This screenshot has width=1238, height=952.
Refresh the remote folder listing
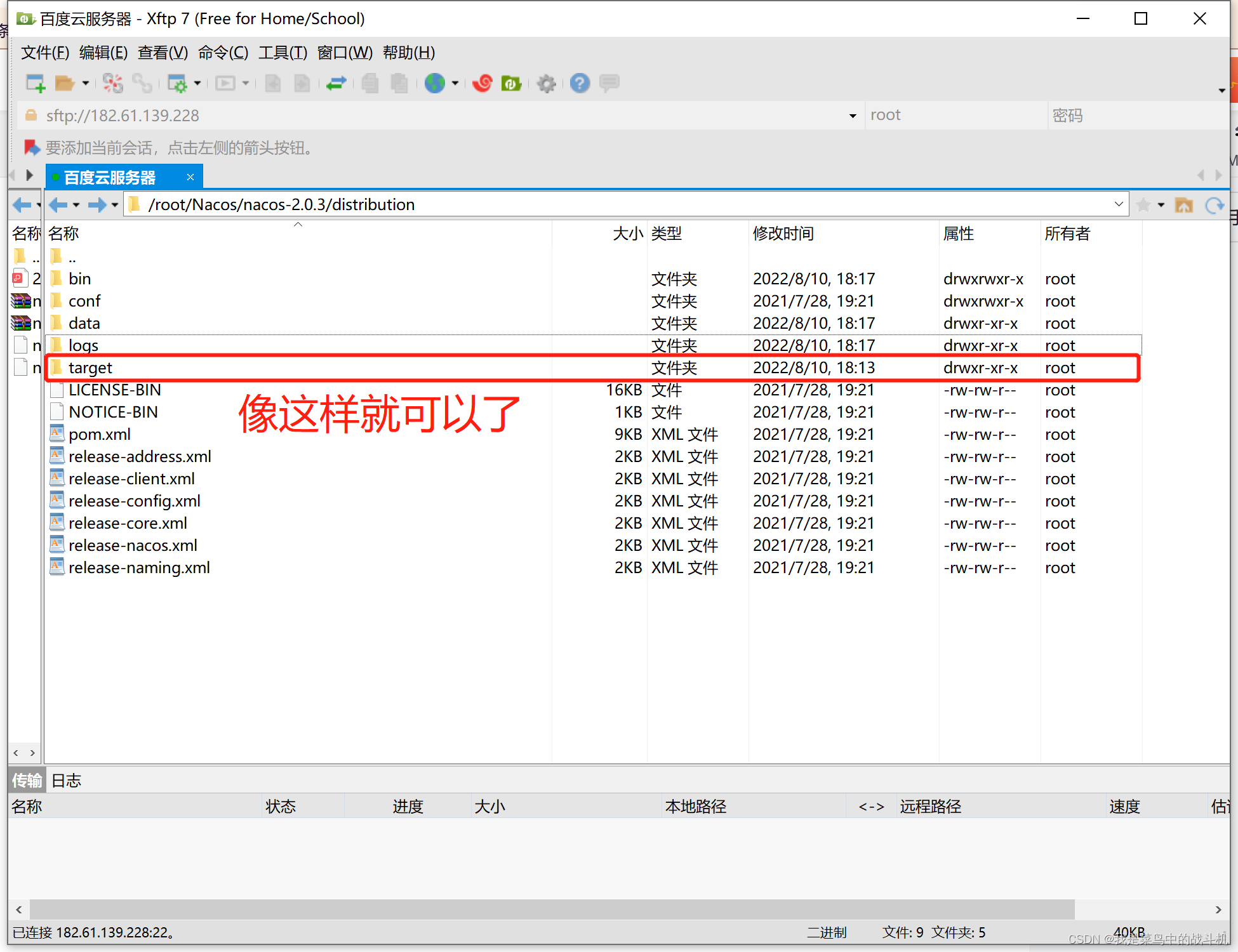1214,205
